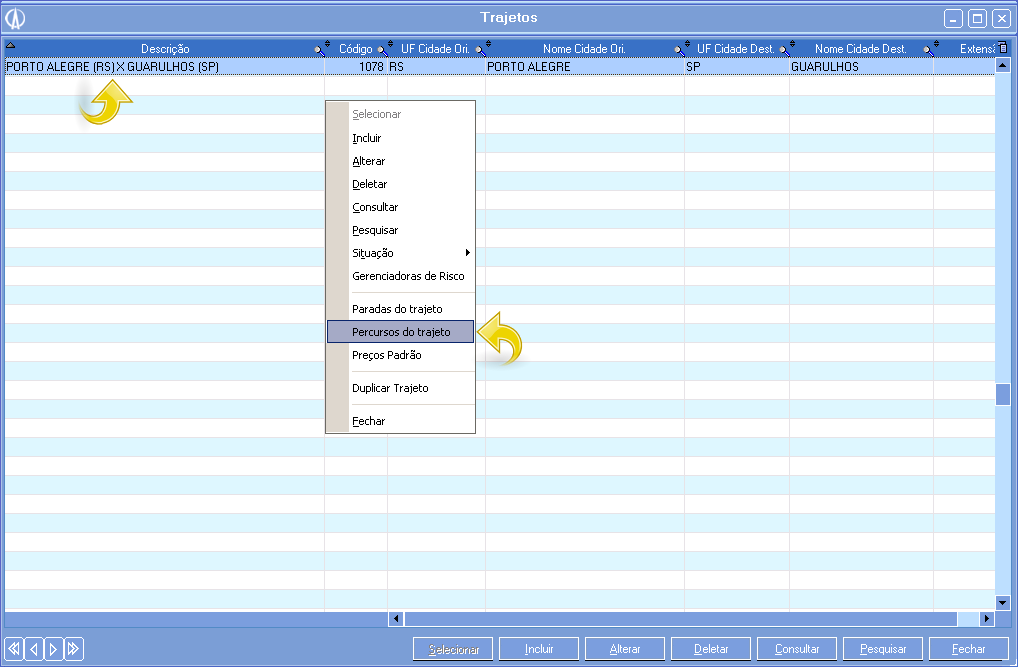Choose Duplicar Trajeto in context menu
Screen dimensions: 1018x667
(x=390, y=388)
